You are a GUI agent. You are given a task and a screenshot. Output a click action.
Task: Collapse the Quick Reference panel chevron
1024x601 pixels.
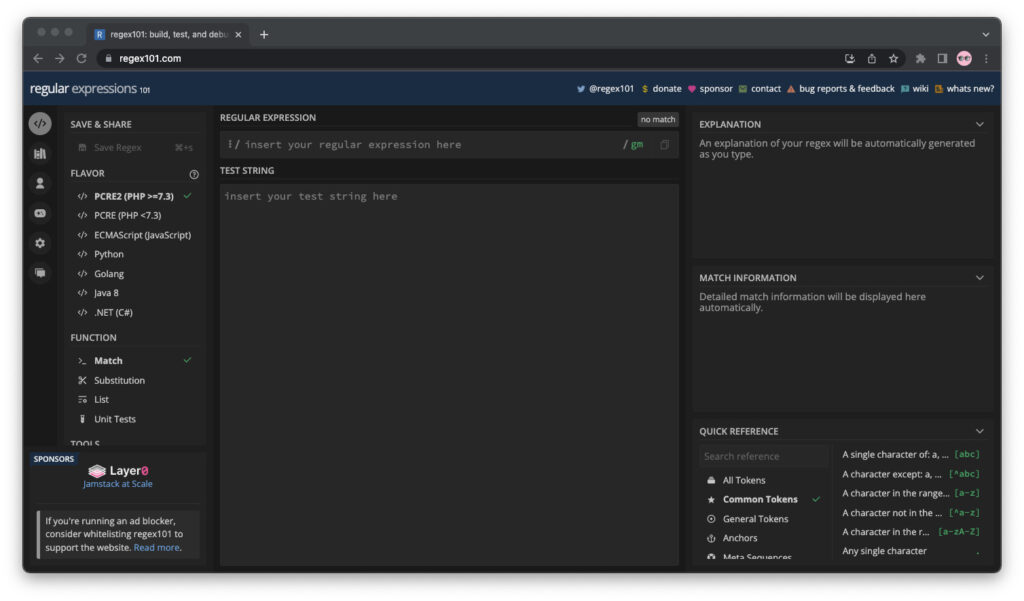click(980, 431)
